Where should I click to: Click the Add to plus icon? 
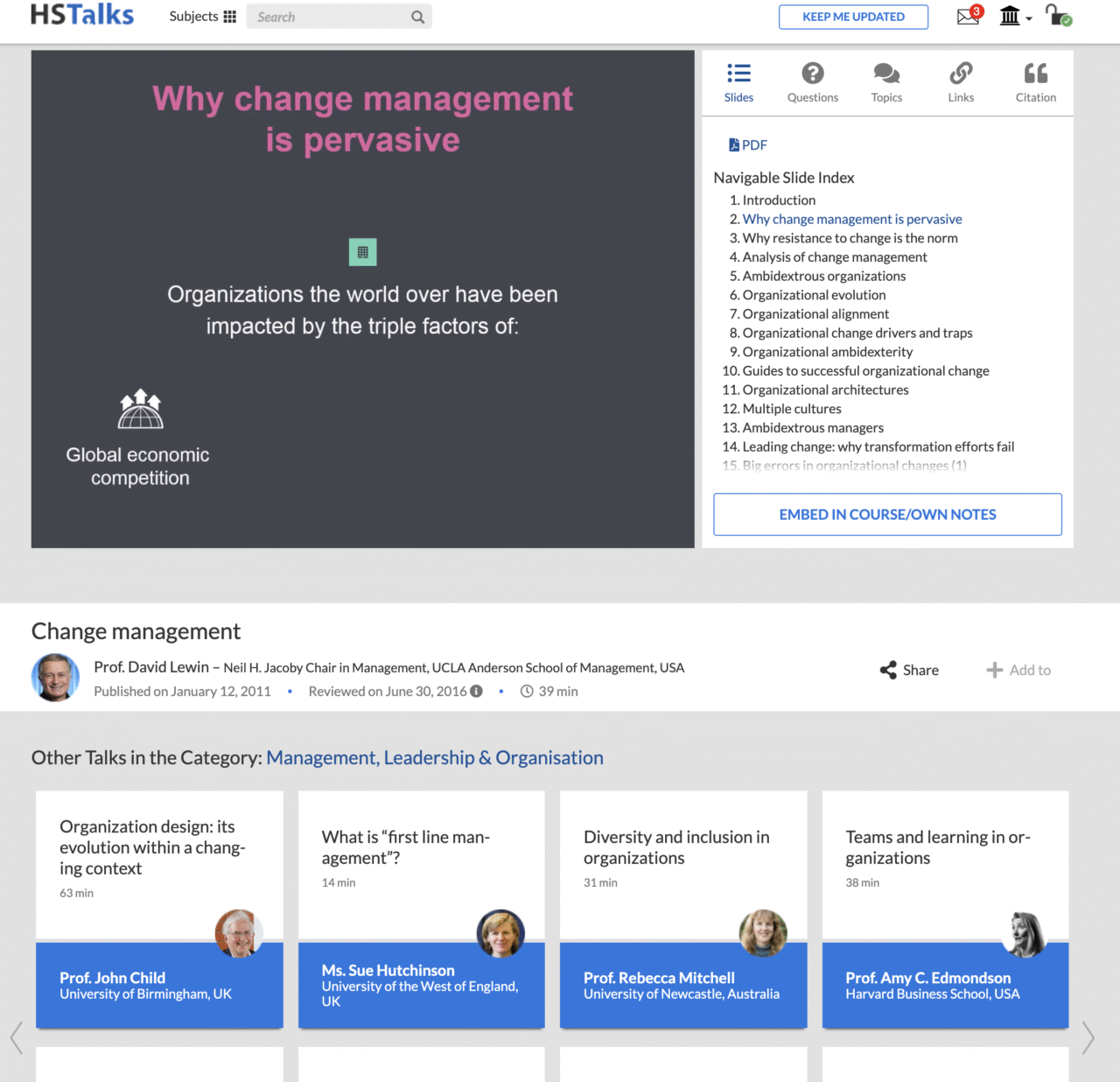[995, 671]
